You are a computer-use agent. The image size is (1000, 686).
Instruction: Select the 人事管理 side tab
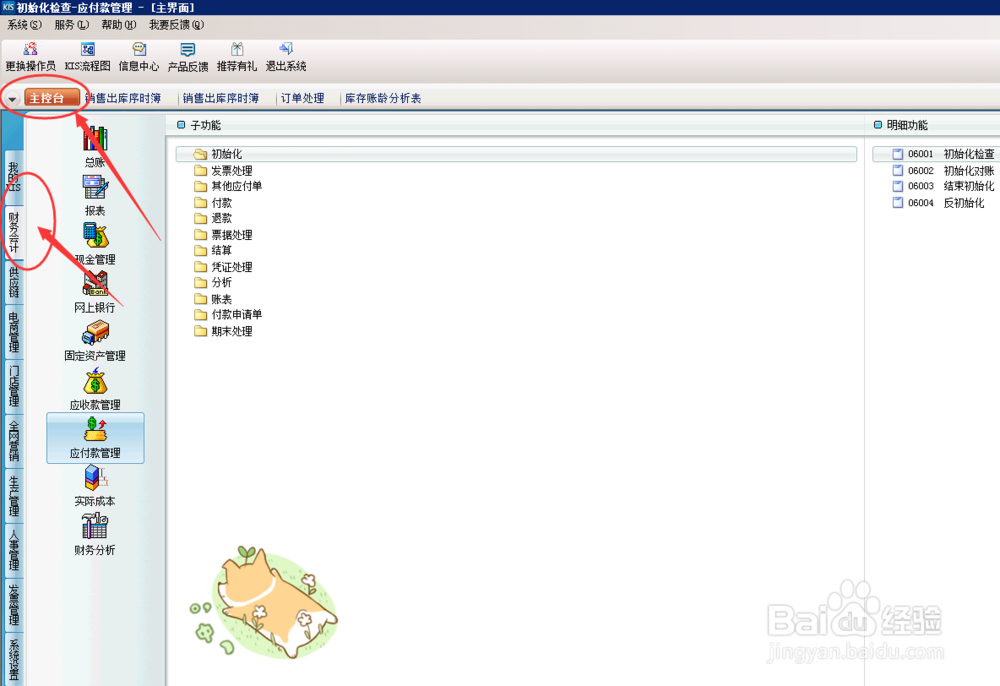[13, 550]
